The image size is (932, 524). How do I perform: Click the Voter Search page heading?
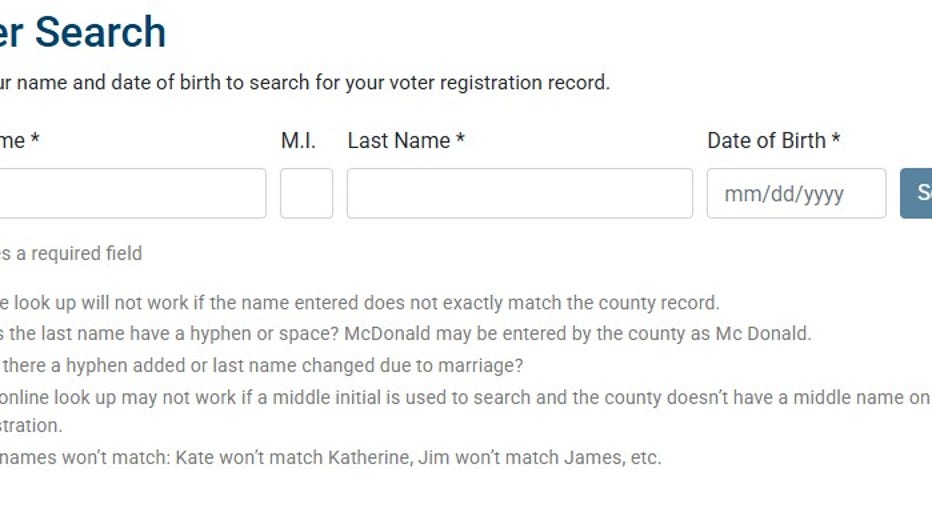click(82, 32)
